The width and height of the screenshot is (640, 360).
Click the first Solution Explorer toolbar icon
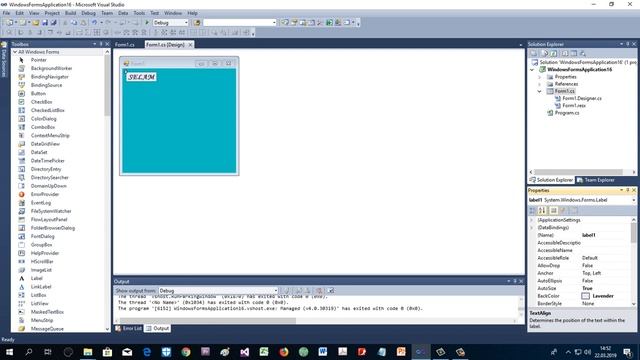click(x=533, y=53)
